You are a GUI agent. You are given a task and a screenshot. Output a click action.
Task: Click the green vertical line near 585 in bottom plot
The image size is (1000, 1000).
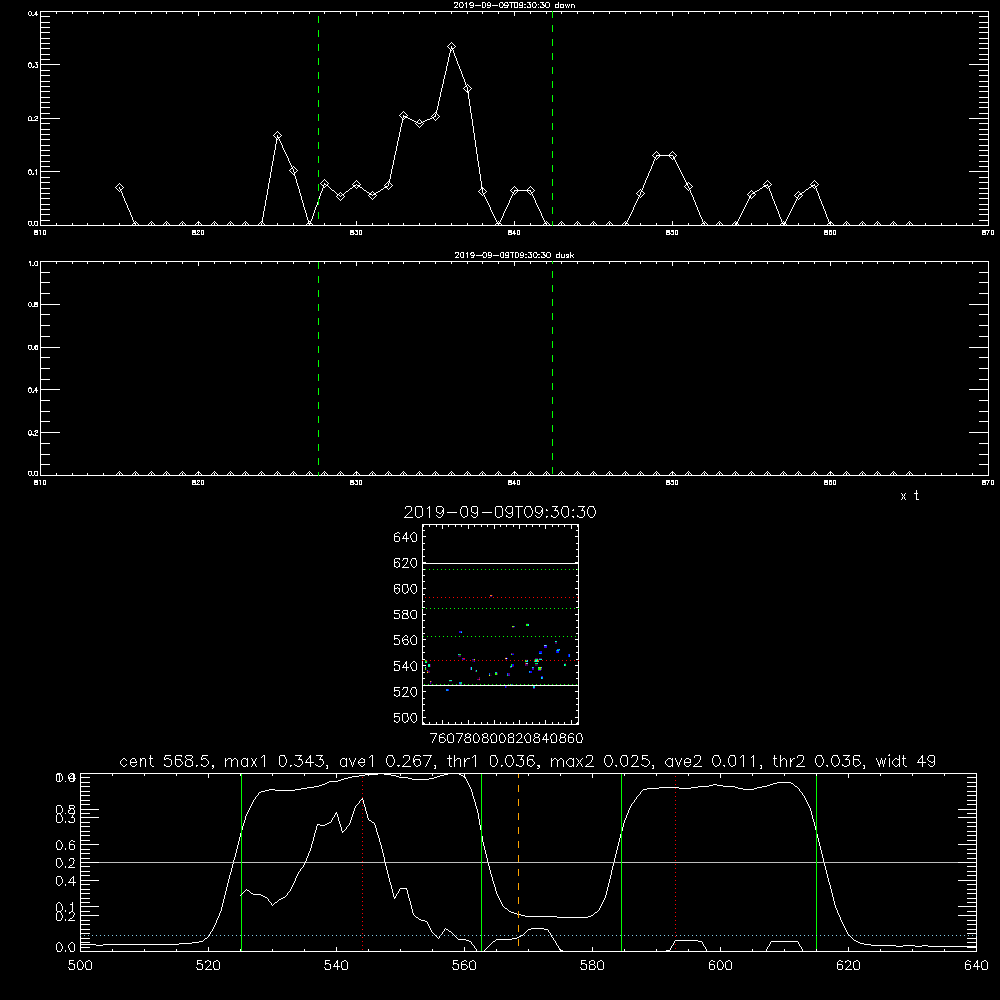click(x=621, y=862)
